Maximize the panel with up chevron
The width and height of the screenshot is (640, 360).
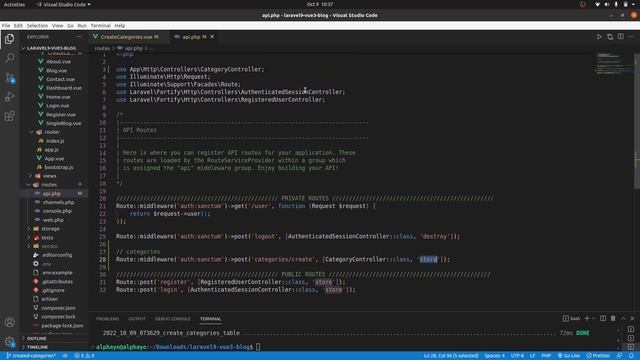click(x=624, y=318)
